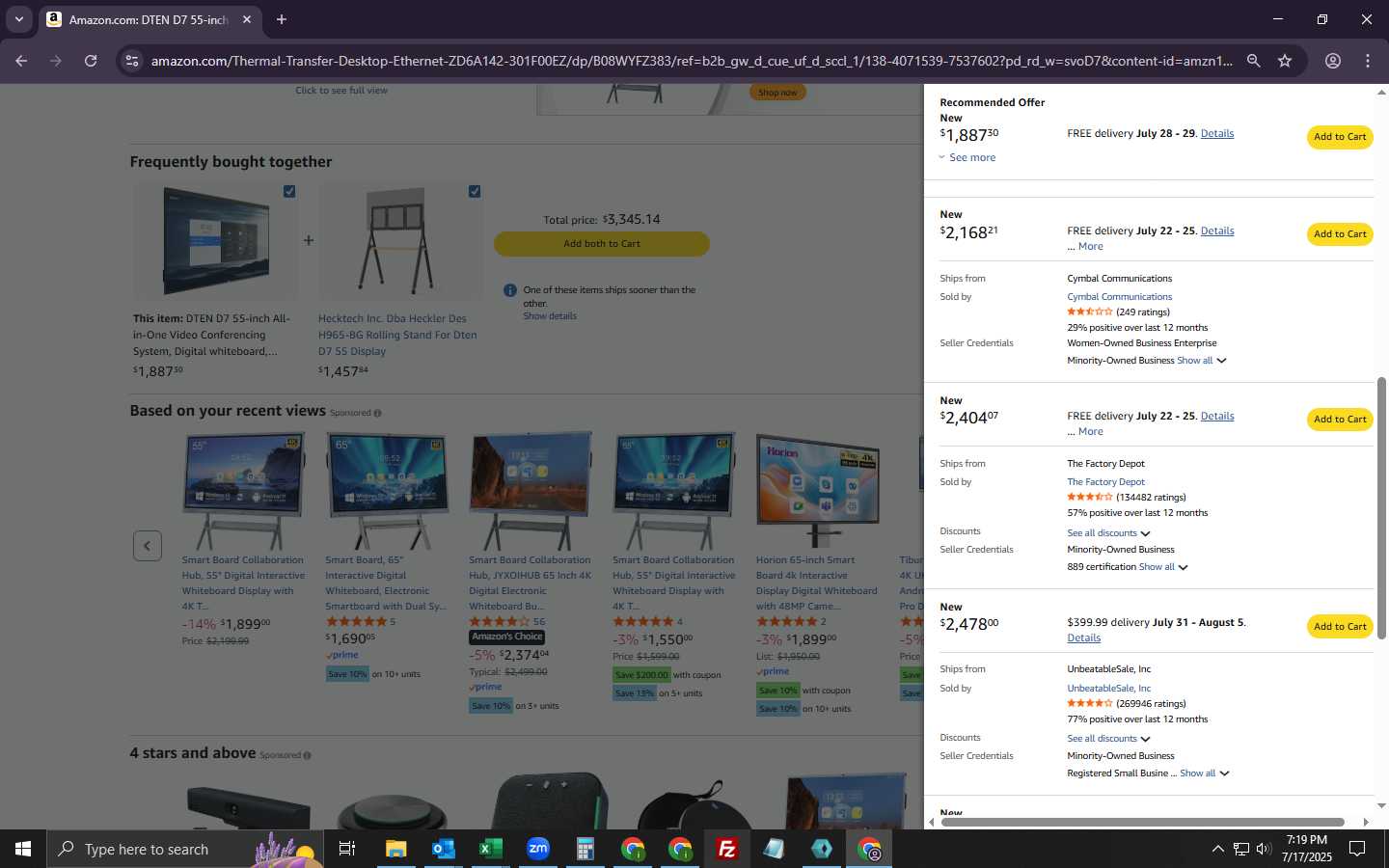Open the notifications center icon
Screen dimensions: 1389x868
point(1357,849)
